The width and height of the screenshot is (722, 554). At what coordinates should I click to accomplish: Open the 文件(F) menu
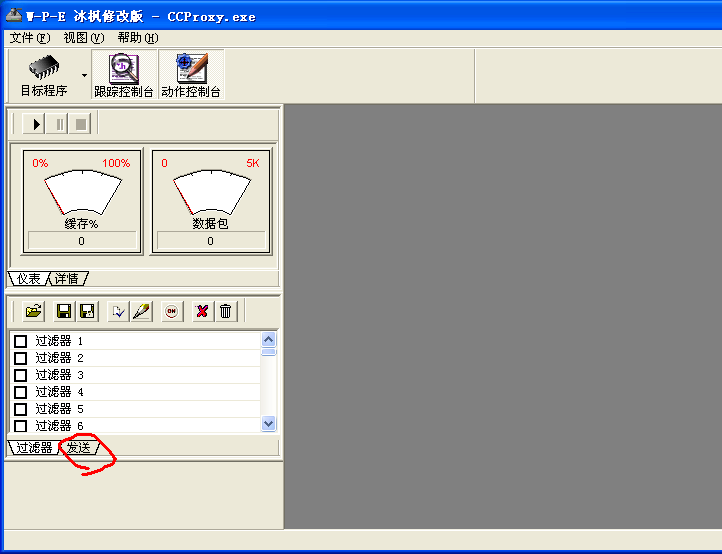click(30, 38)
